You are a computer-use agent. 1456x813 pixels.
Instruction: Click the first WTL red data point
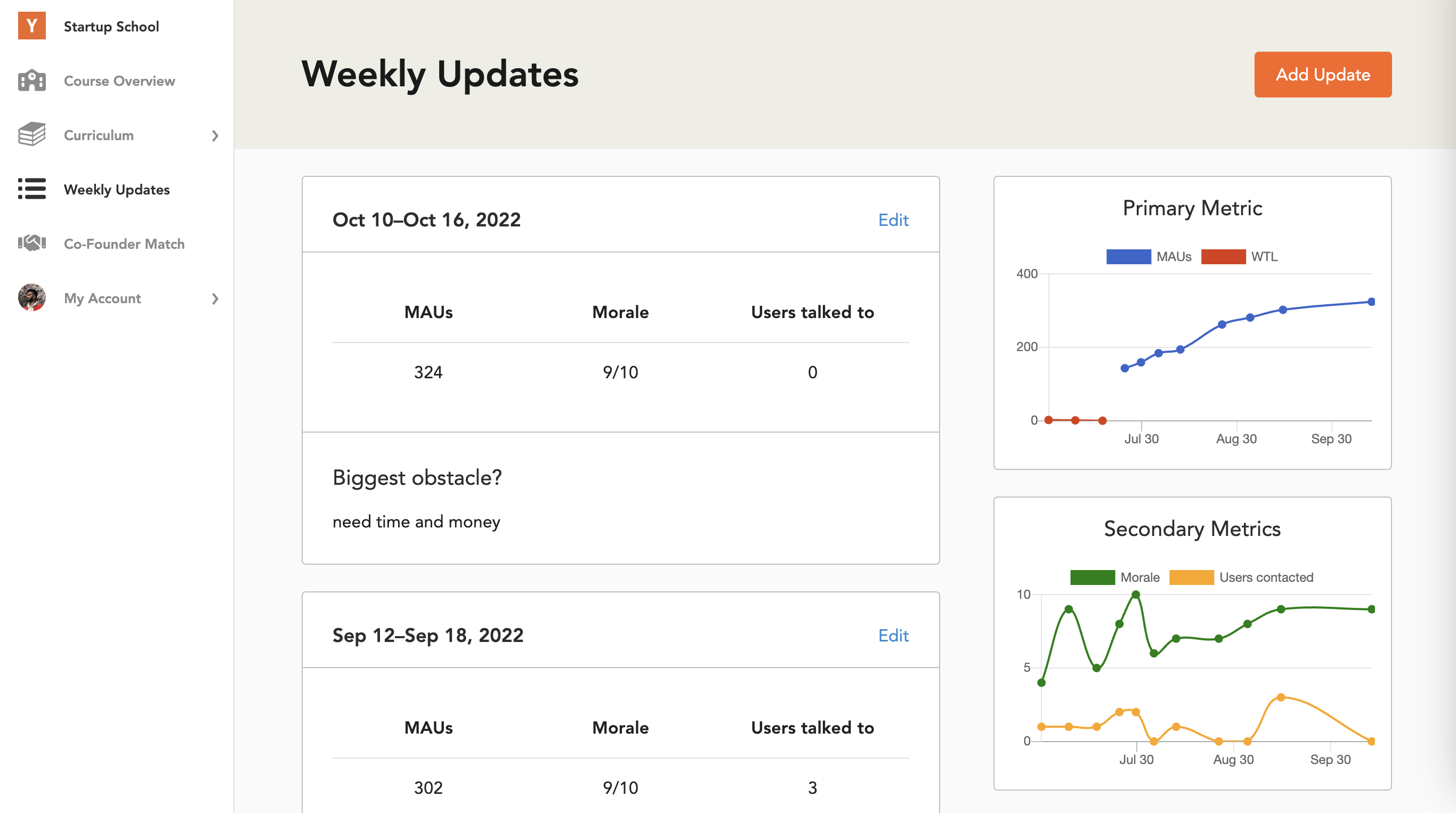point(1048,420)
